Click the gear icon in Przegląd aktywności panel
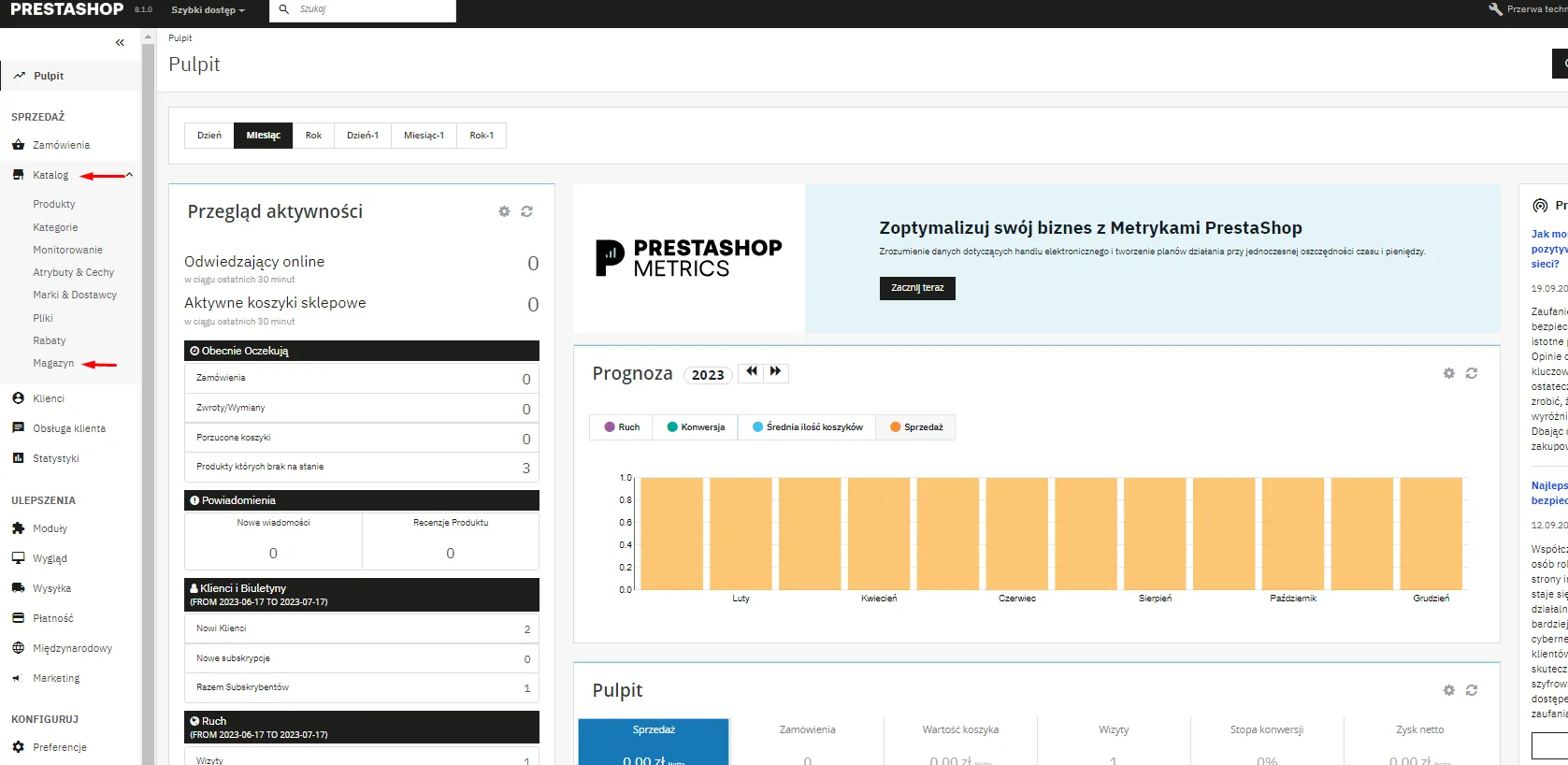This screenshot has width=1568, height=765. click(504, 211)
